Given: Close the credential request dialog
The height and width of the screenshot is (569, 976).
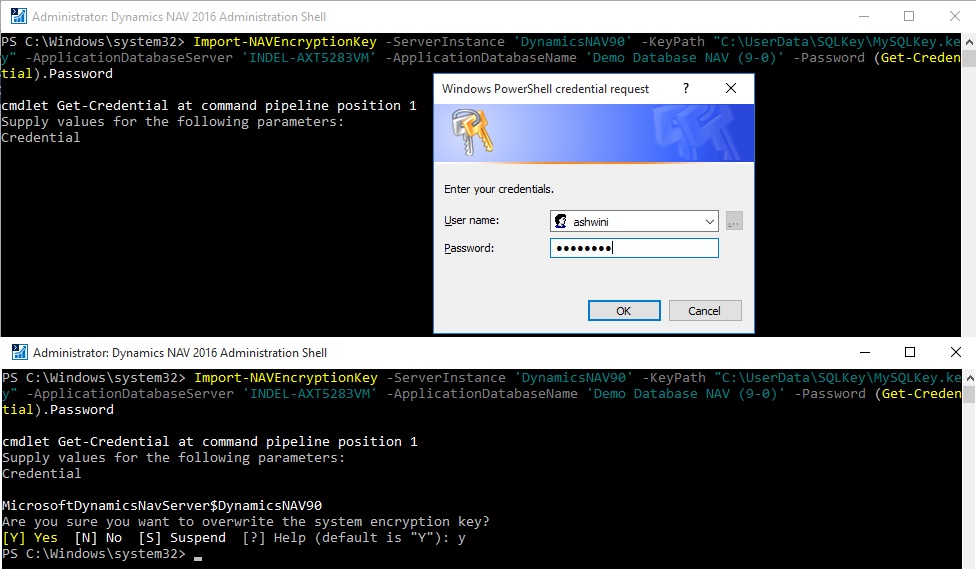Looking at the screenshot, I should coord(731,88).
